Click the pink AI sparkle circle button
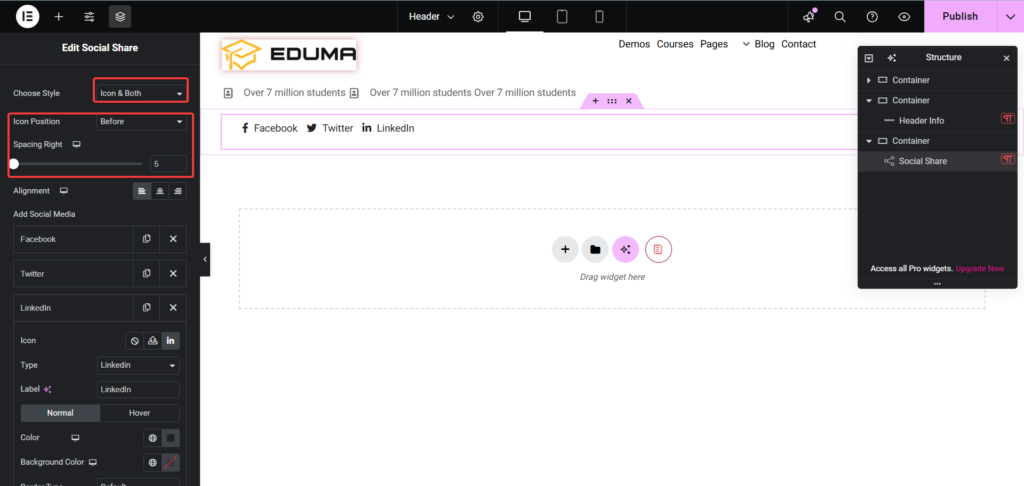 (x=625, y=250)
